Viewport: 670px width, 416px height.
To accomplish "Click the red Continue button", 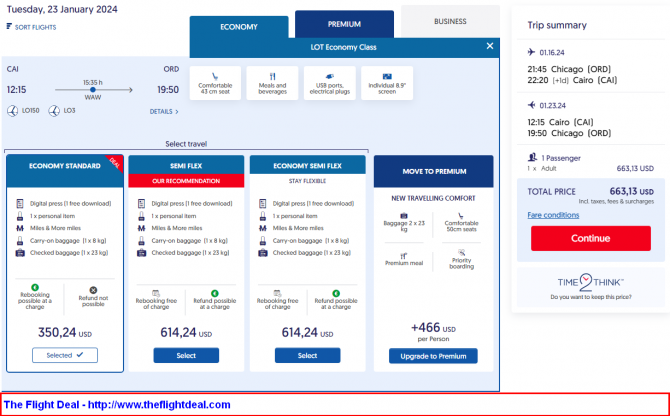I will [591, 238].
